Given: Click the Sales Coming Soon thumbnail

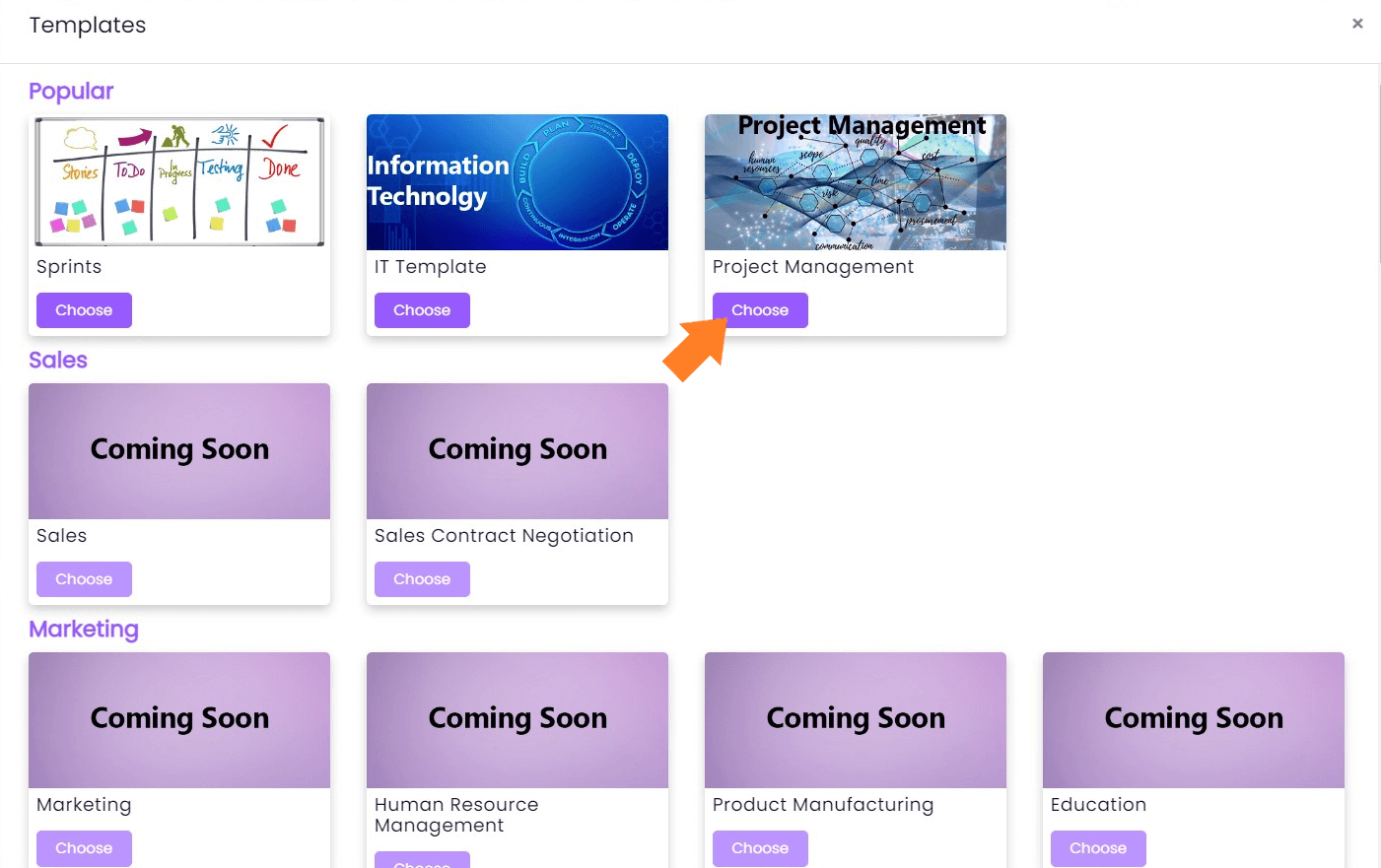Looking at the screenshot, I should click(179, 450).
